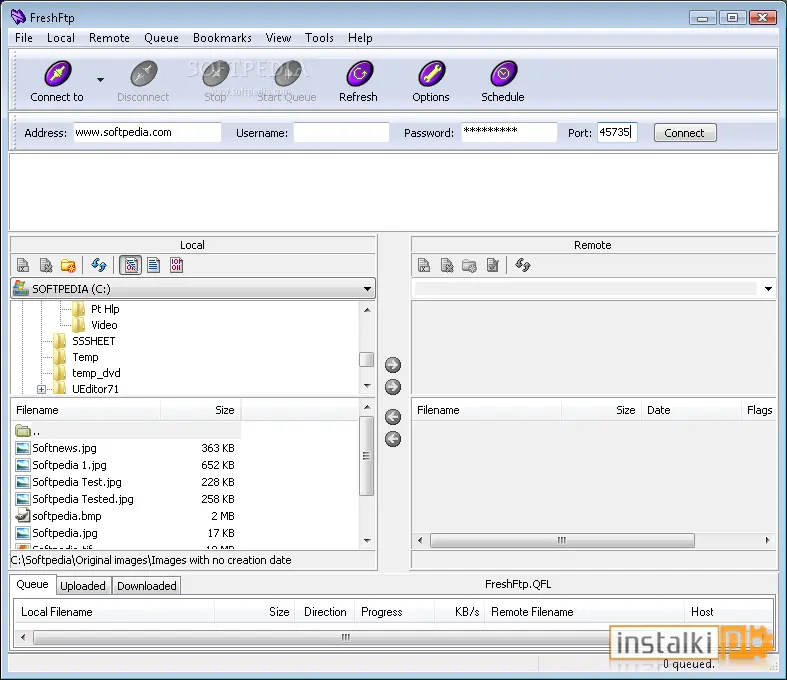Click first right-arrow upload transfer button
Screen dimensions: 787x680
click(392, 365)
